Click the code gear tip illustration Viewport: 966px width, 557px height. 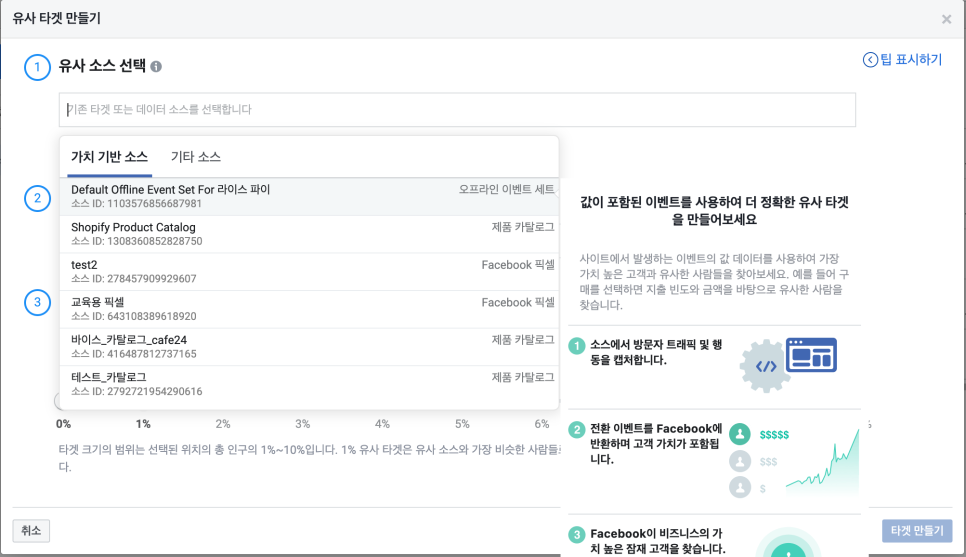(x=765, y=366)
